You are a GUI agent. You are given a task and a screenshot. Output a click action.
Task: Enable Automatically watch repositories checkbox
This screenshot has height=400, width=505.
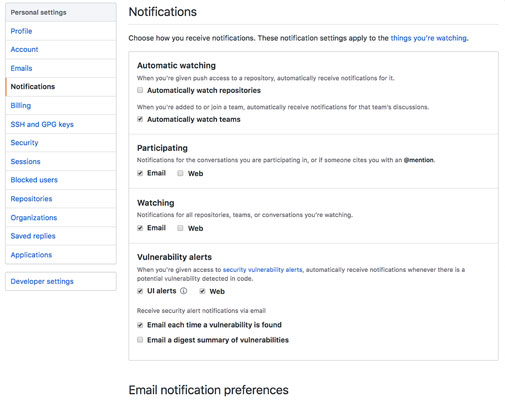[140, 90]
